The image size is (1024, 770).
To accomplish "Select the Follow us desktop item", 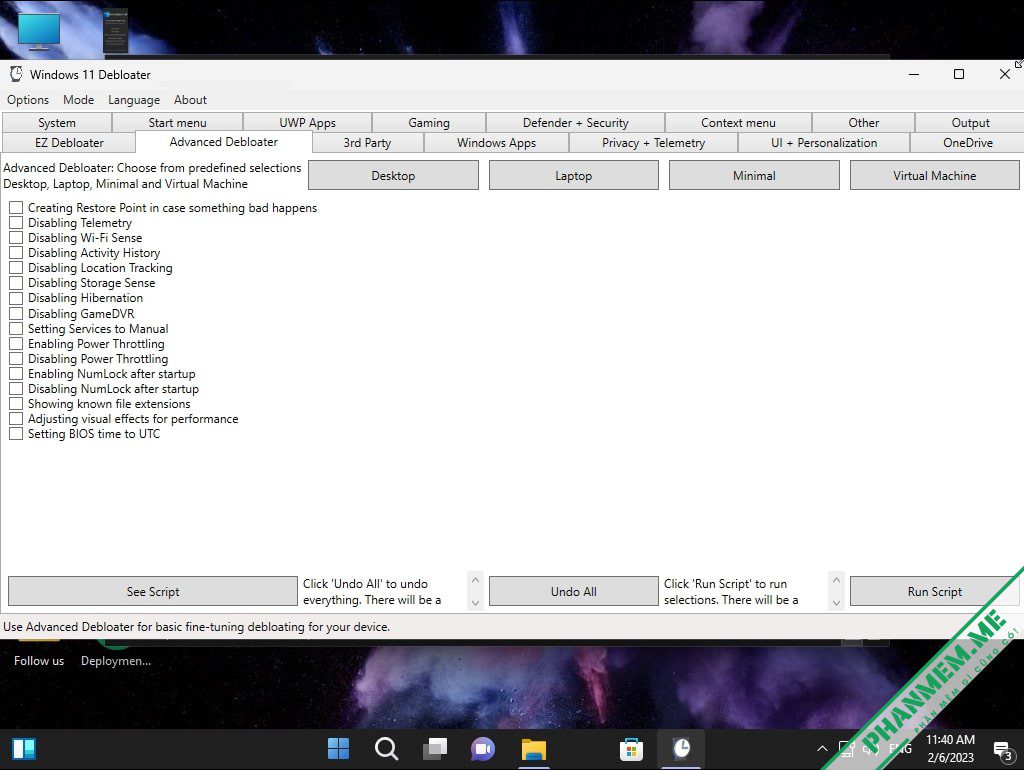I will (39, 661).
